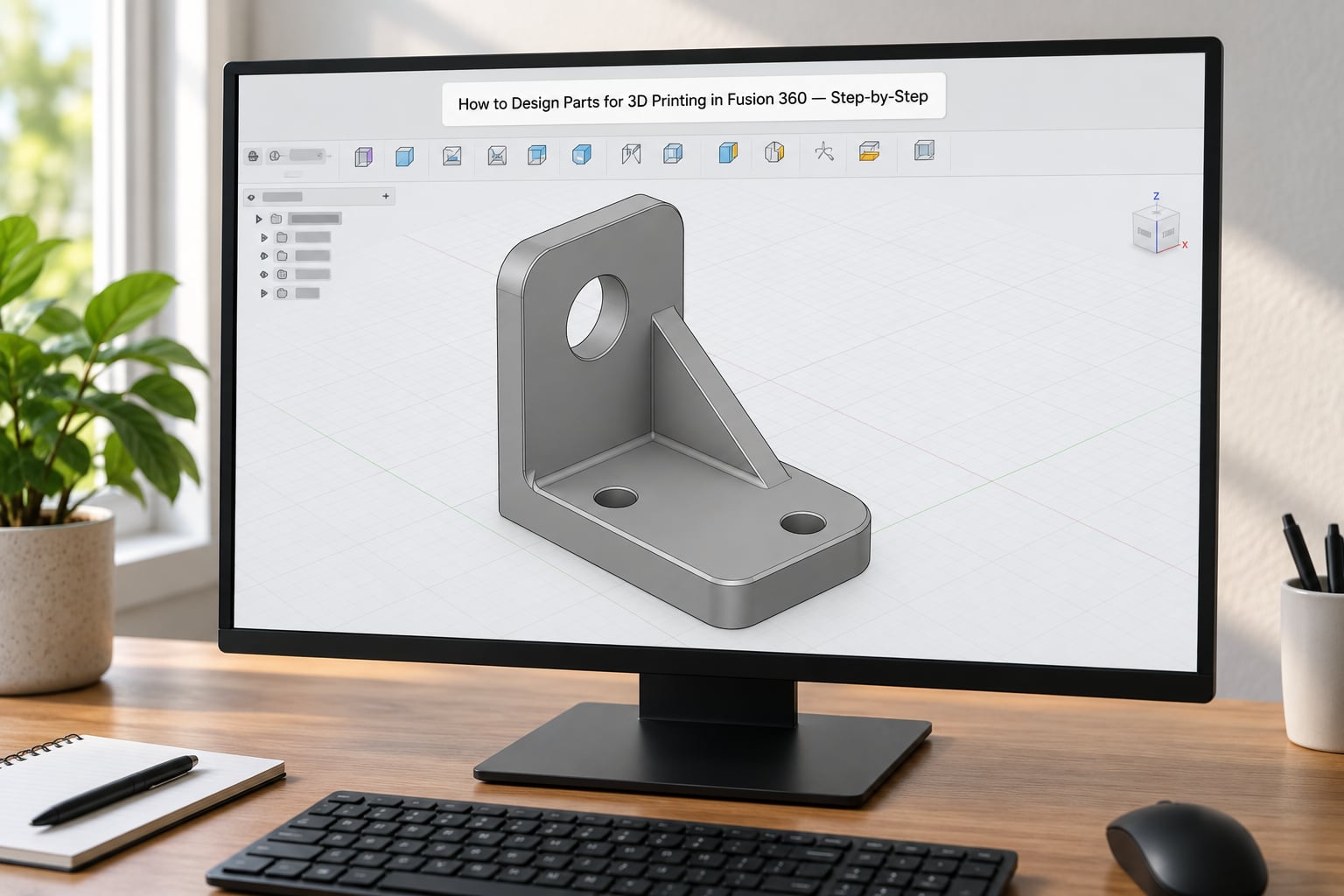
Task: Click the circled icon beside the toolbar slider
Action: (x=275, y=156)
